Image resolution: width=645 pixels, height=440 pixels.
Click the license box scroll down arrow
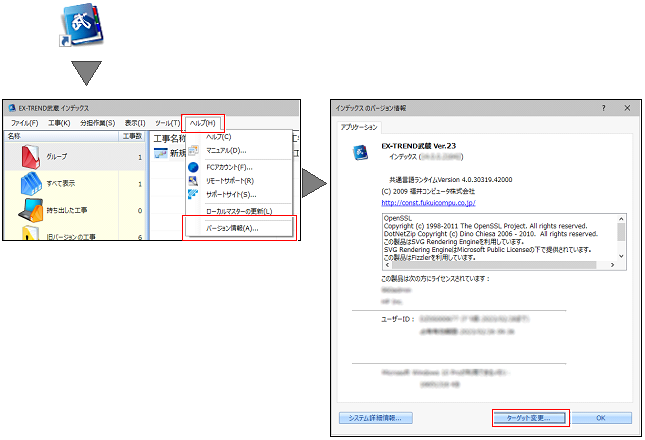coord(621,256)
